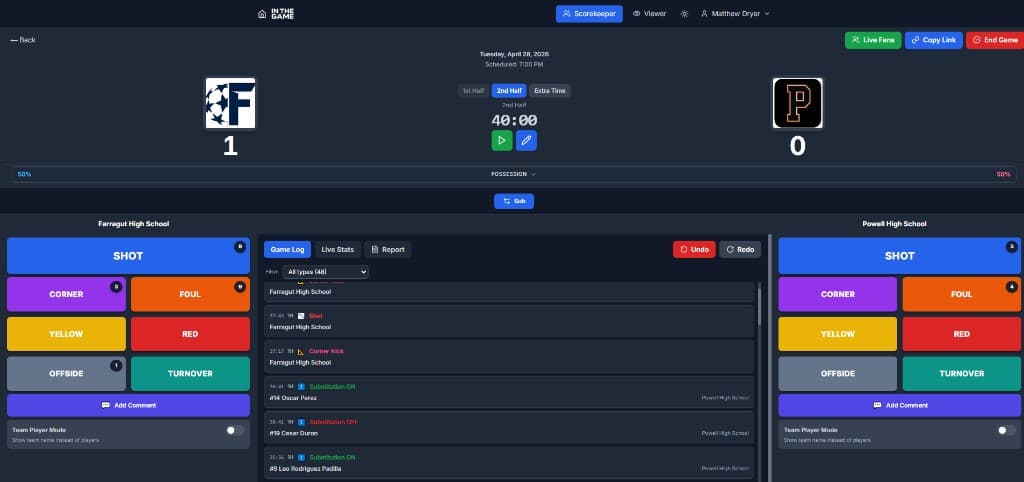The image size is (1024, 482).
Task: Switch to Viewer mode
Action: click(x=649, y=14)
